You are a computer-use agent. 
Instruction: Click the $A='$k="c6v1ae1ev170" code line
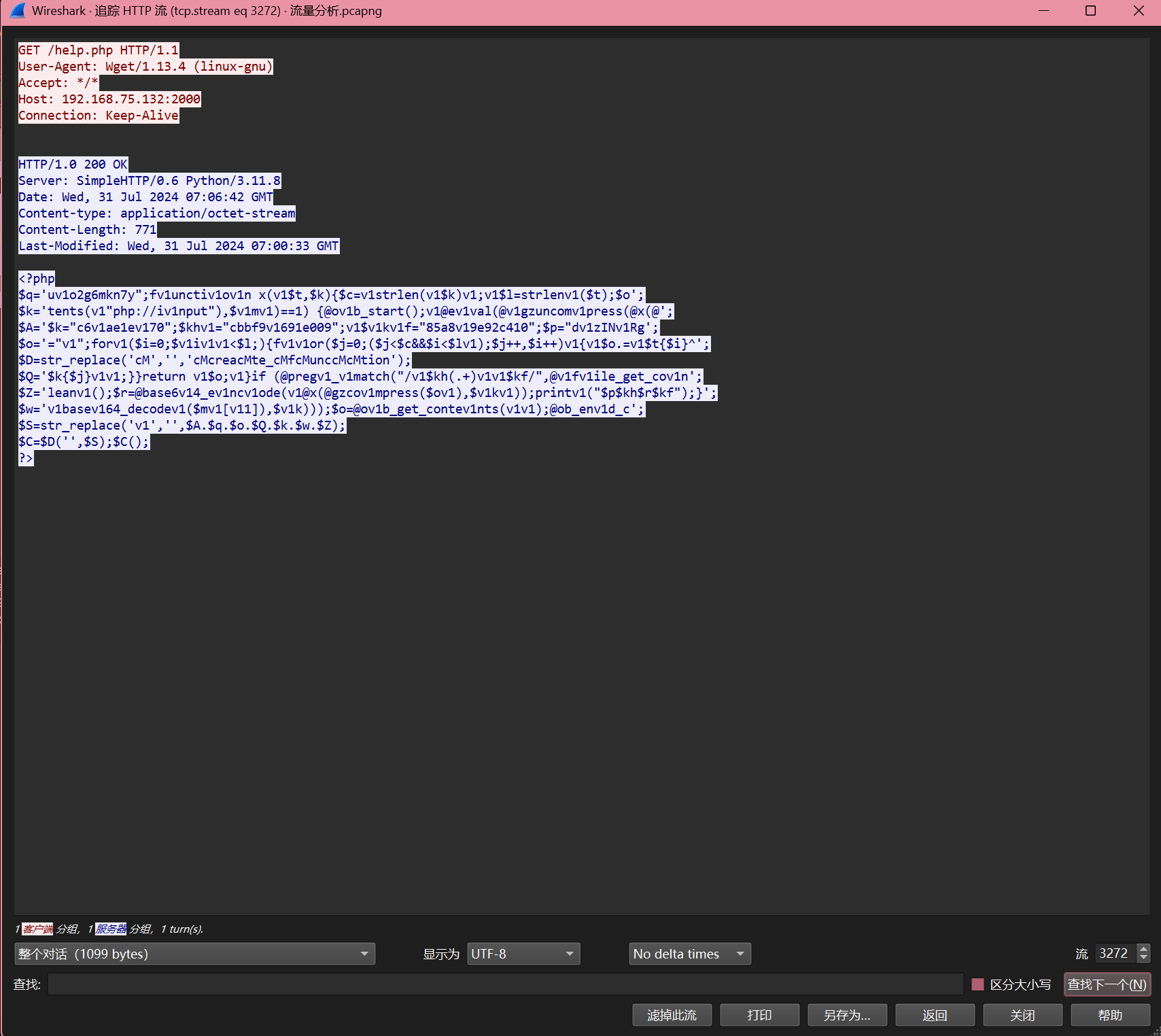(339, 328)
